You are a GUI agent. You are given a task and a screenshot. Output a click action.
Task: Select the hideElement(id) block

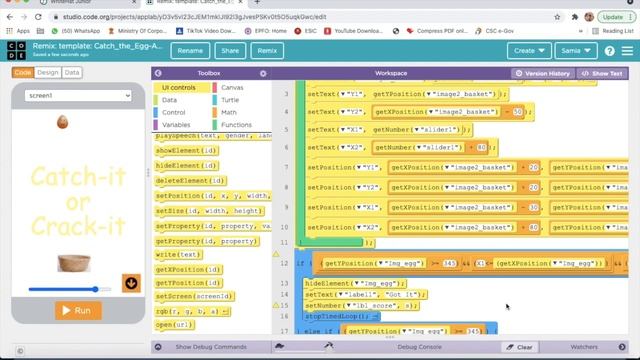pos(187,166)
